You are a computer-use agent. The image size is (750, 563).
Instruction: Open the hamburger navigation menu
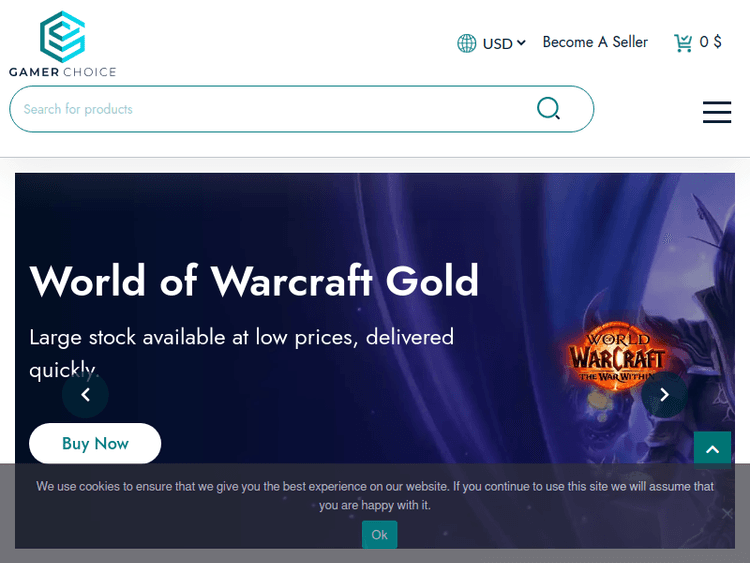717,112
